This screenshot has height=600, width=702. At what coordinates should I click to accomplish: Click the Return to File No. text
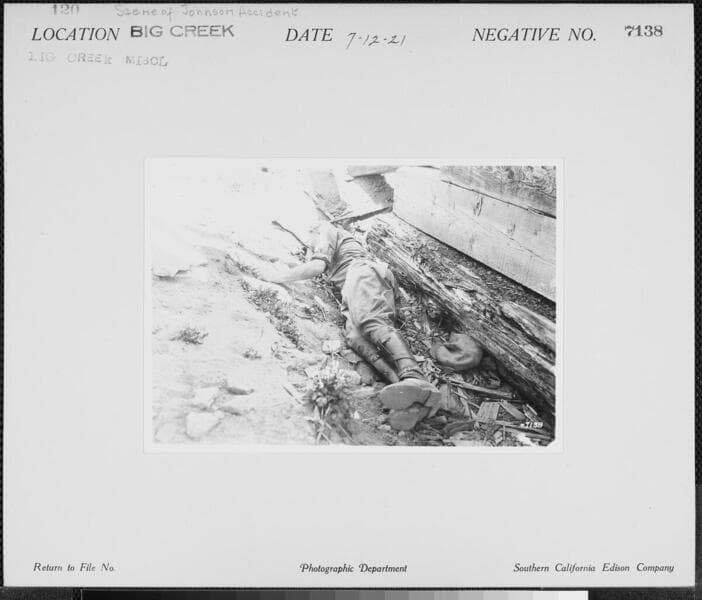pos(74,568)
